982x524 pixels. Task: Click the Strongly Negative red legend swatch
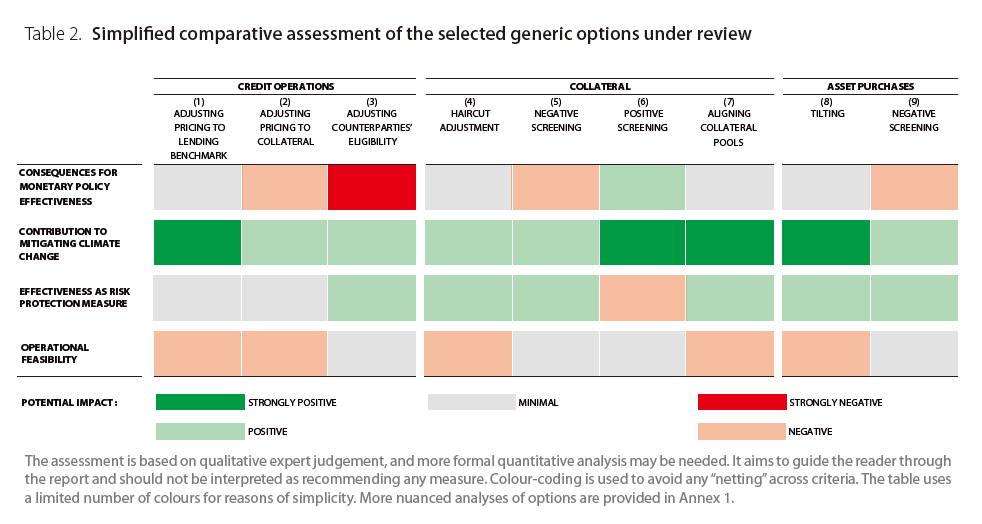[742, 402]
